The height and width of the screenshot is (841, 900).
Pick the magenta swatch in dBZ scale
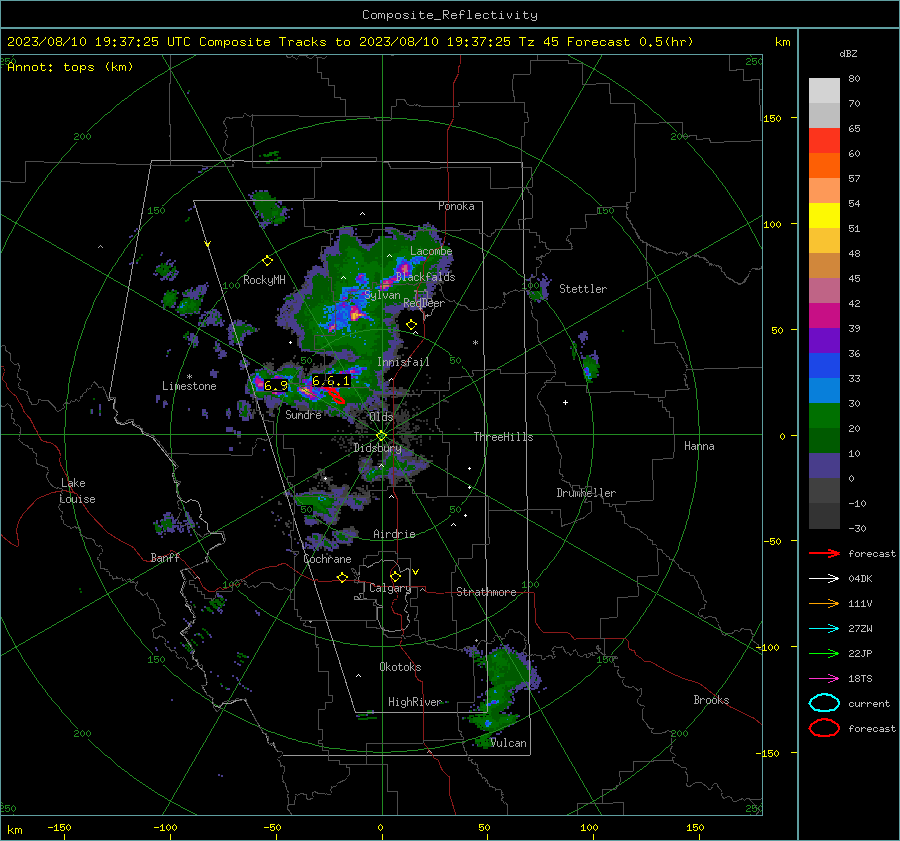tap(824, 316)
